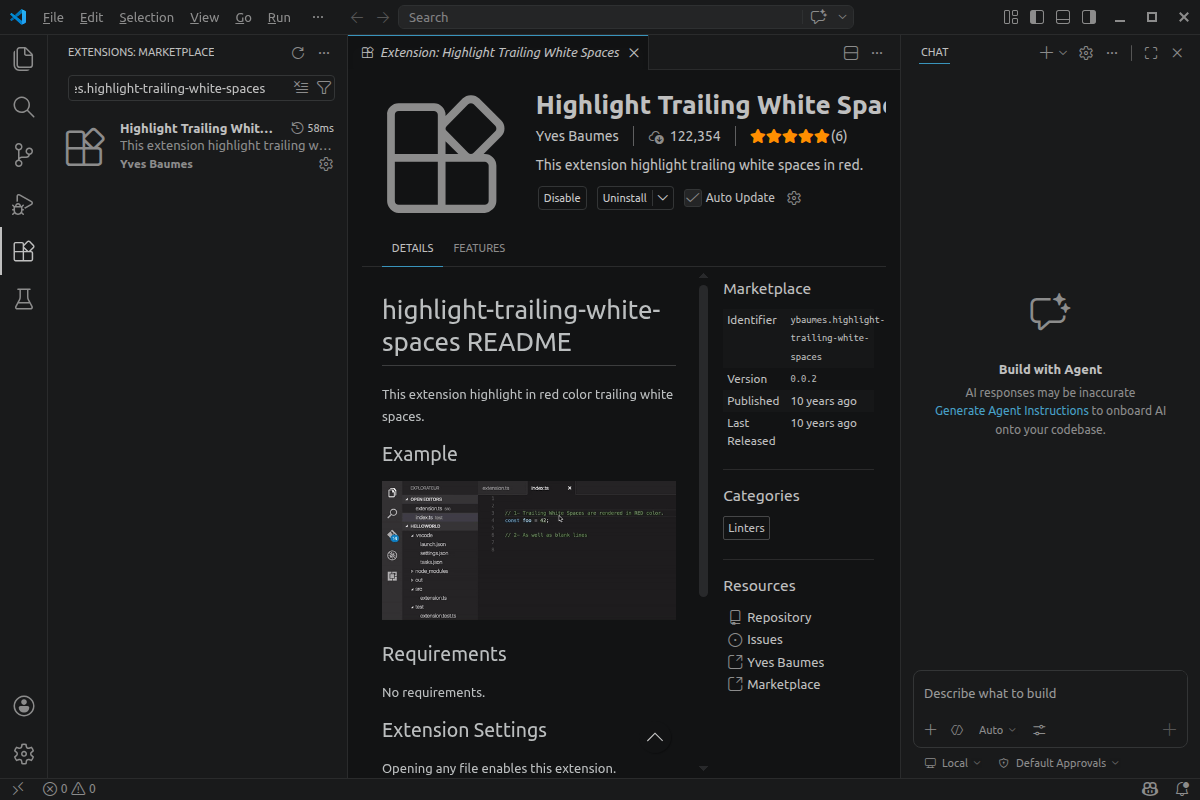Clear extensions search results icon

tap(301, 88)
